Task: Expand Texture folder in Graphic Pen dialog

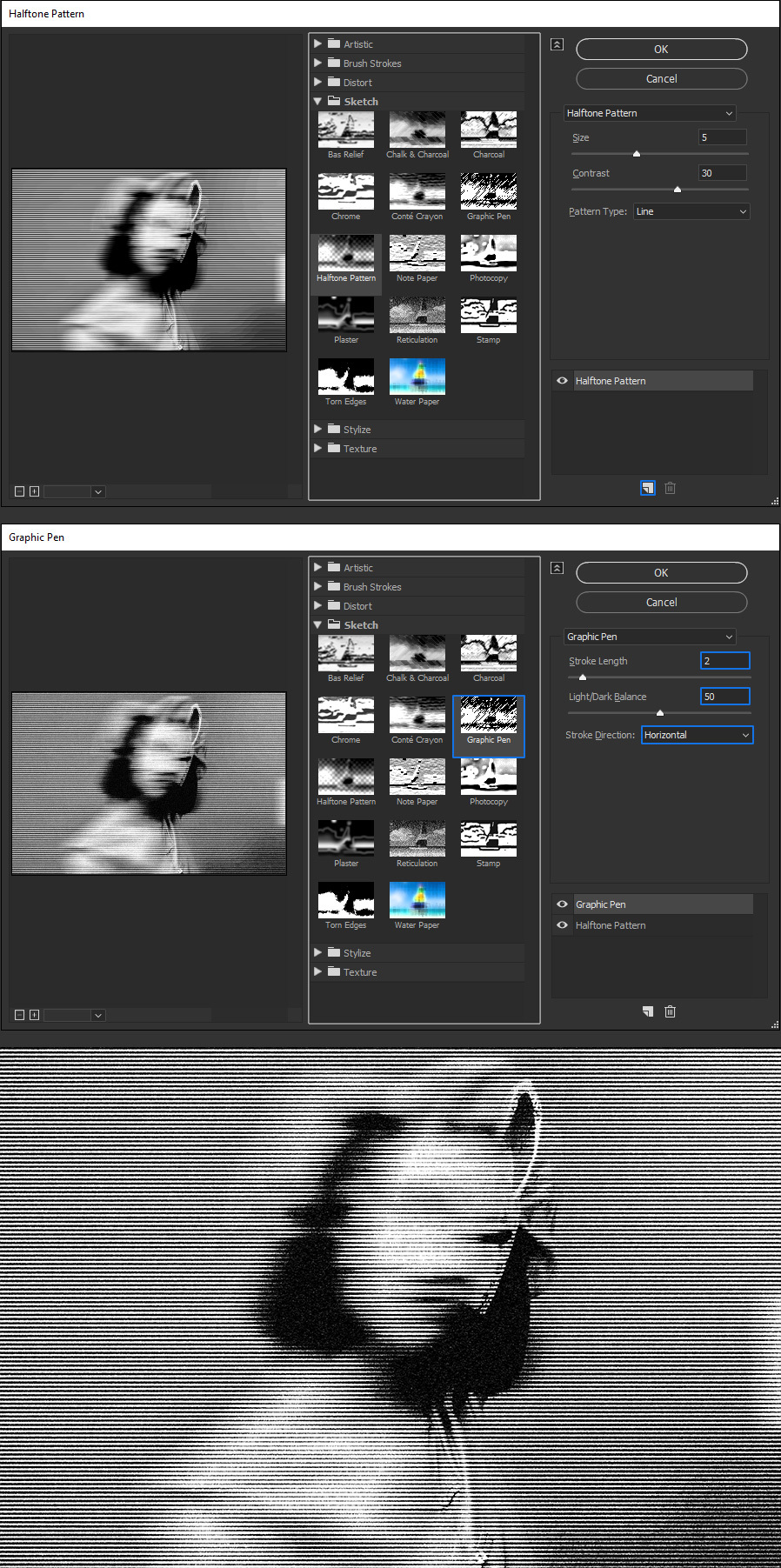Action: click(x=317, y=971)
